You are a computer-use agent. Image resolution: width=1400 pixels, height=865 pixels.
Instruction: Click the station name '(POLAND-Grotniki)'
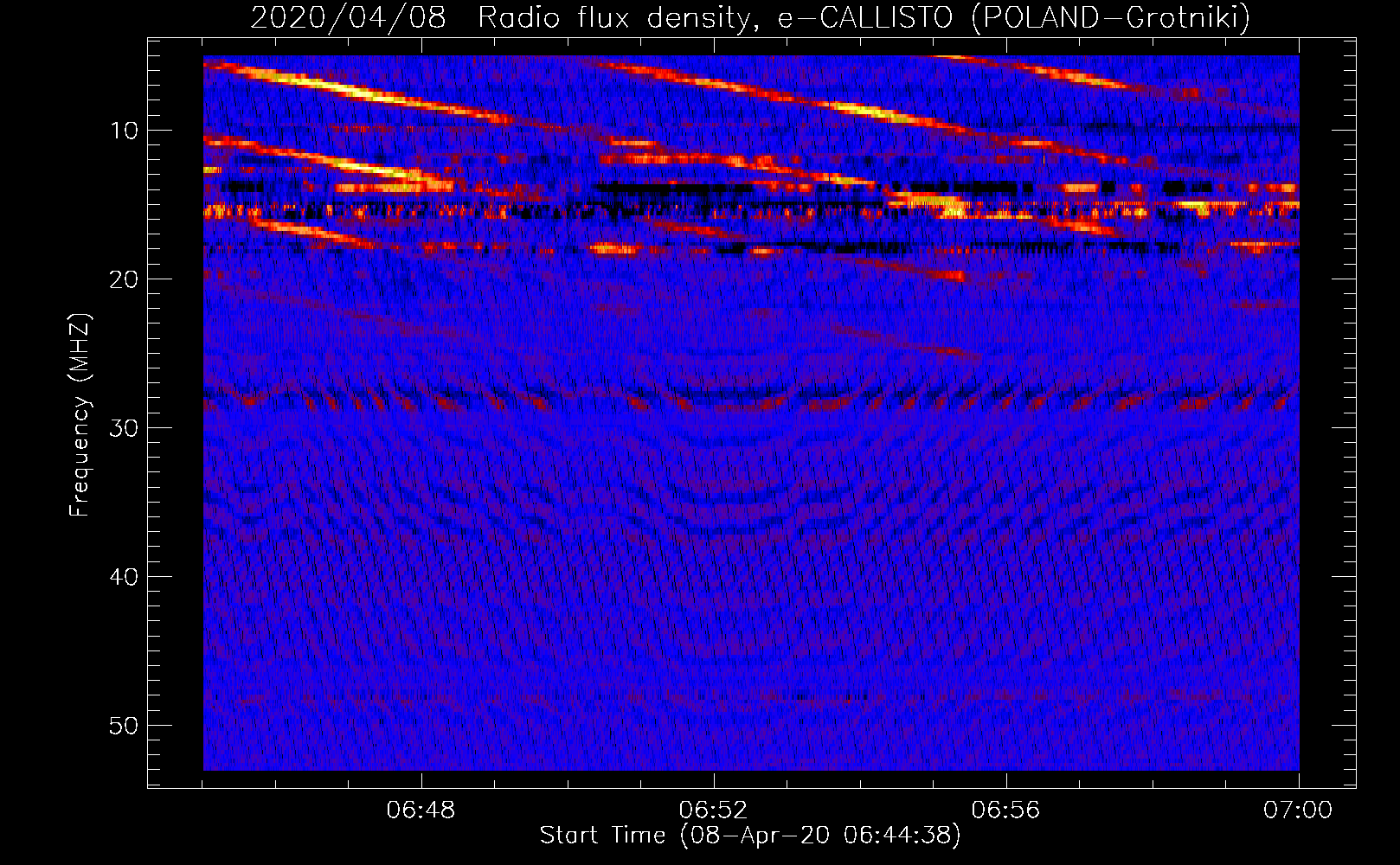[1111, 17]
